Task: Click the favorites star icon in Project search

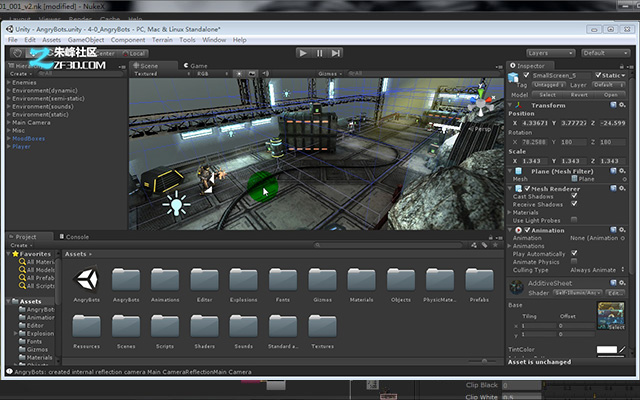Action: coord(495,245)
